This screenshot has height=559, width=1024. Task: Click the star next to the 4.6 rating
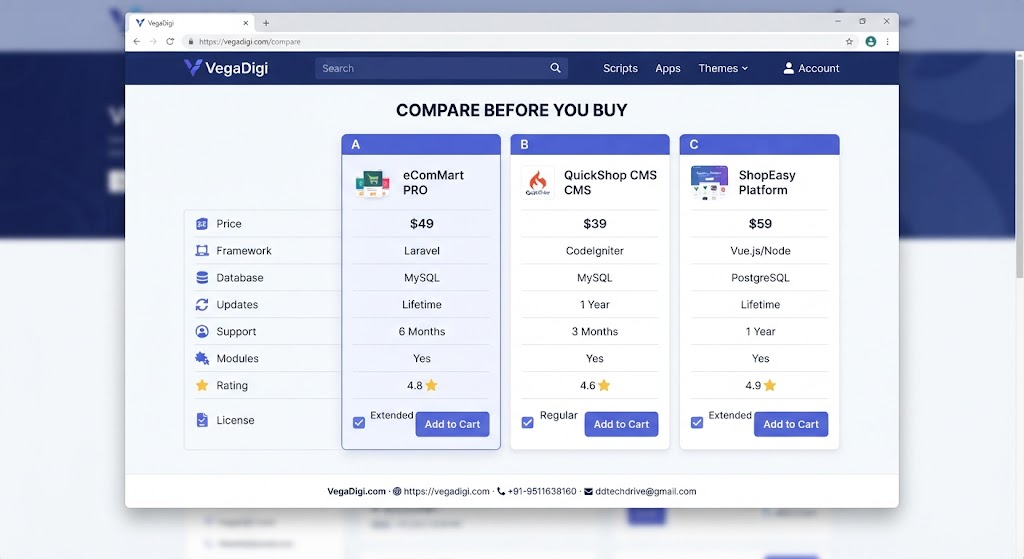pyautogui.click(x=604, y=385)
